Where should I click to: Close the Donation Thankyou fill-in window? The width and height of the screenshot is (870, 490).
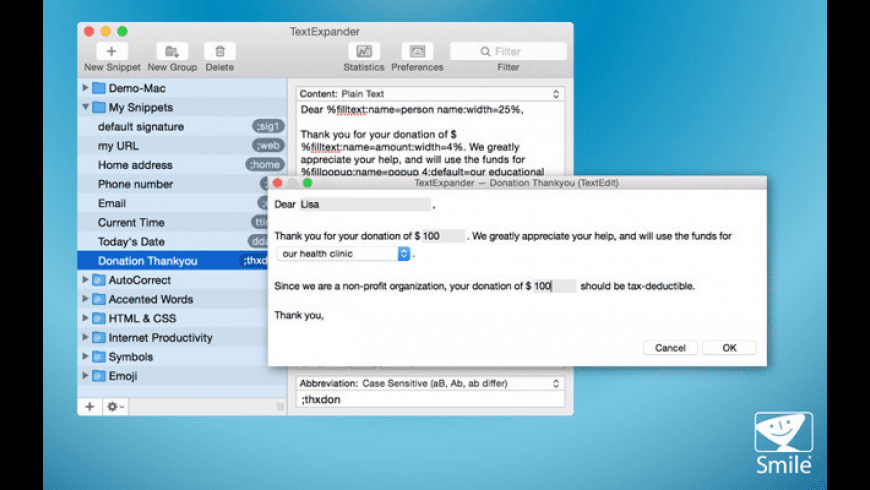(x=277, y=183)
